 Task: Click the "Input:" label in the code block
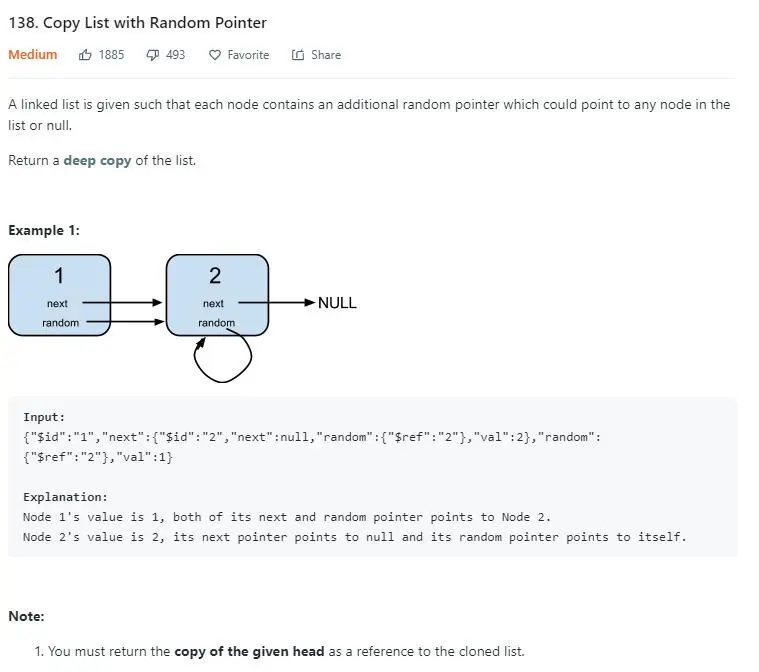coord(44,417)
